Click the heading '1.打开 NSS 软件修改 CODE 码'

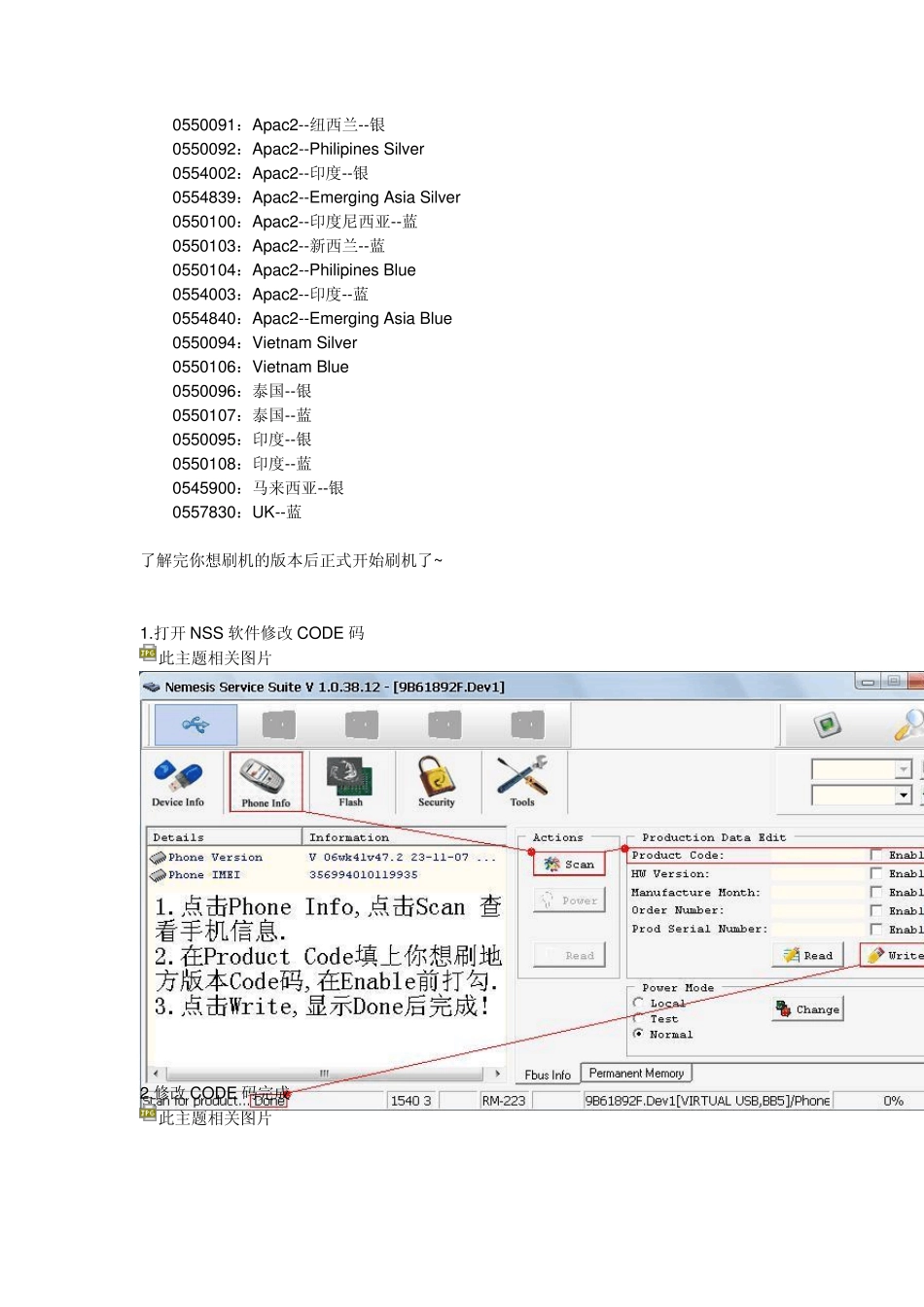252,633
